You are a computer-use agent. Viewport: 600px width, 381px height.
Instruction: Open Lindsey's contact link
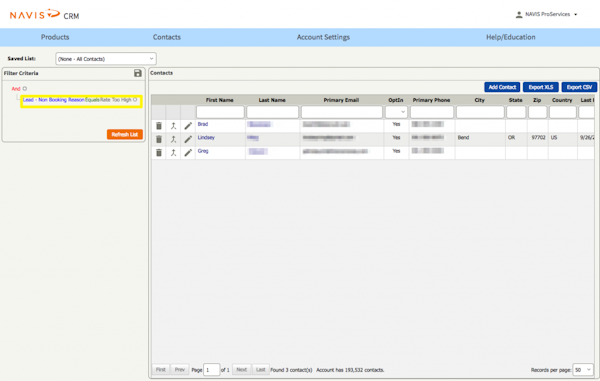[x=206, y=137]
